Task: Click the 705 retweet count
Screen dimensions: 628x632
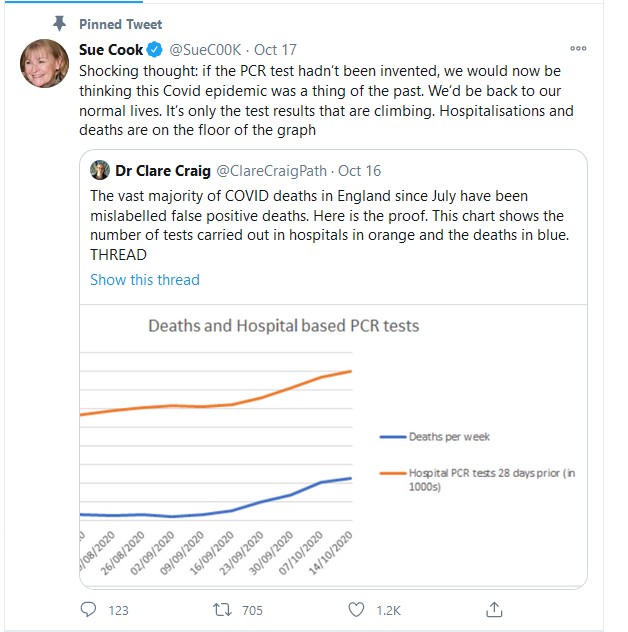Action: (x=252, y=610)
